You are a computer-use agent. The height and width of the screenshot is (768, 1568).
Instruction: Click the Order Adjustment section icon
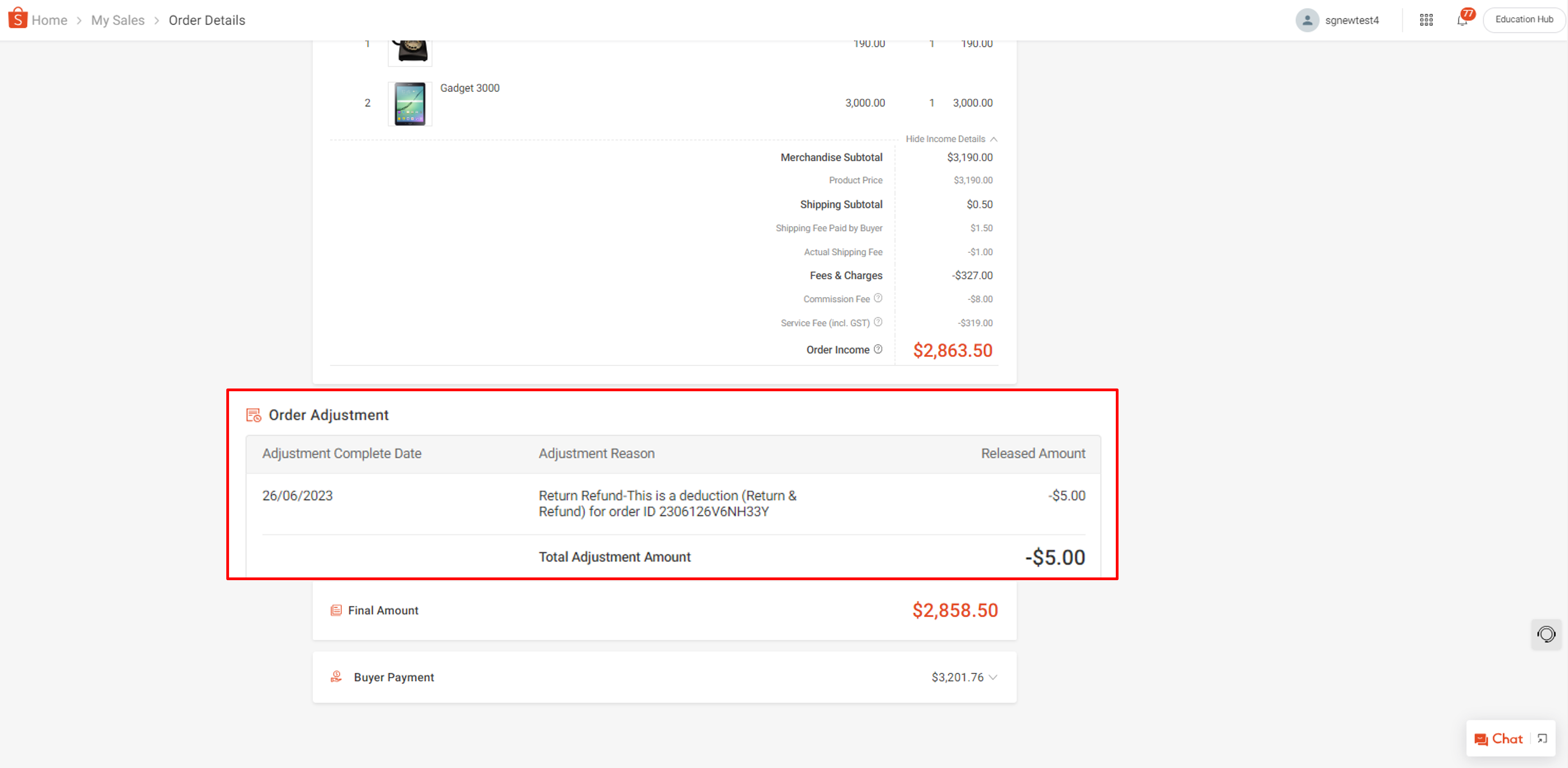click(x=253, y=415)
